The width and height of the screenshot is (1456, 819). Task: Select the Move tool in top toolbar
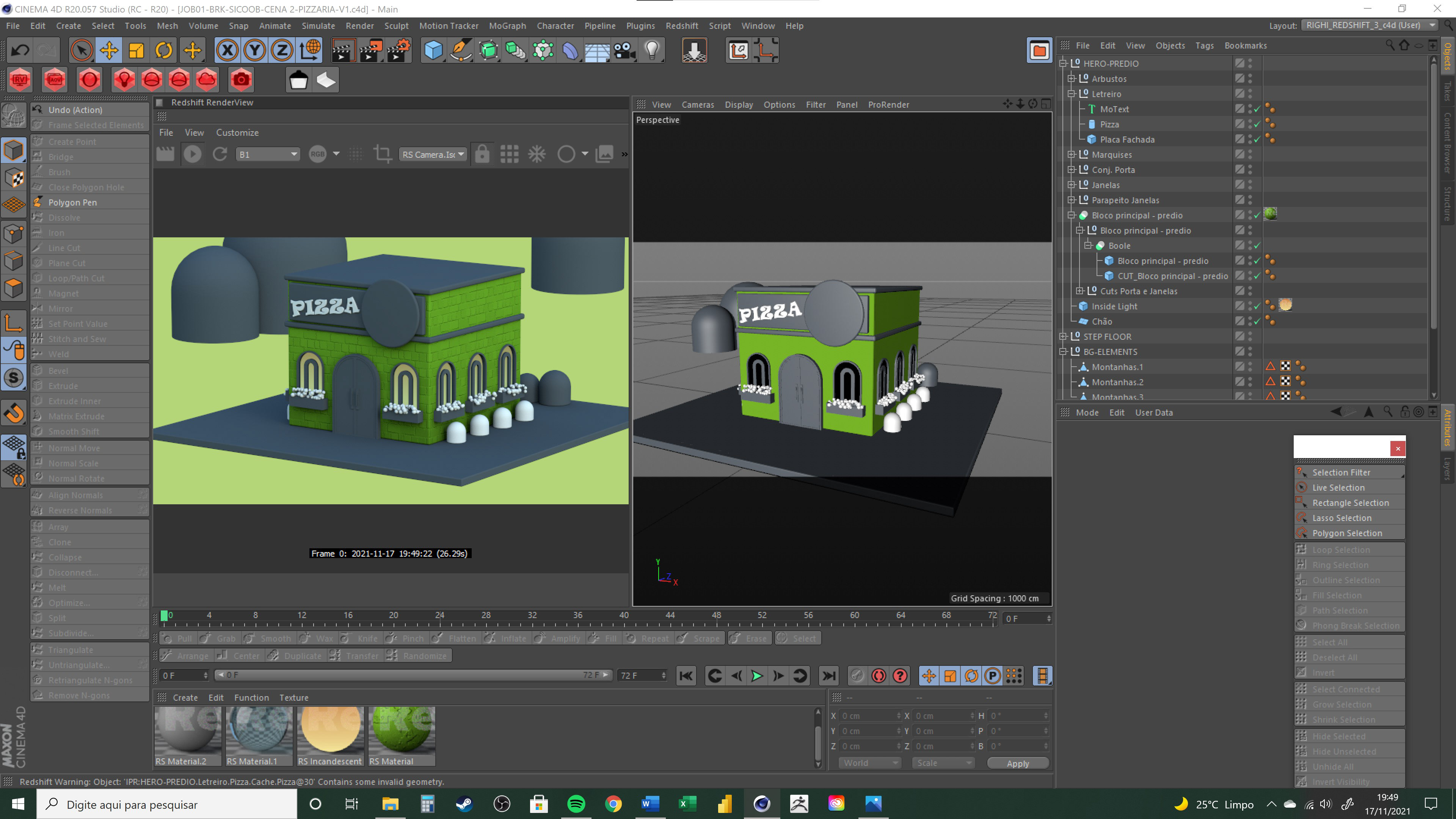tap(108, 50)
